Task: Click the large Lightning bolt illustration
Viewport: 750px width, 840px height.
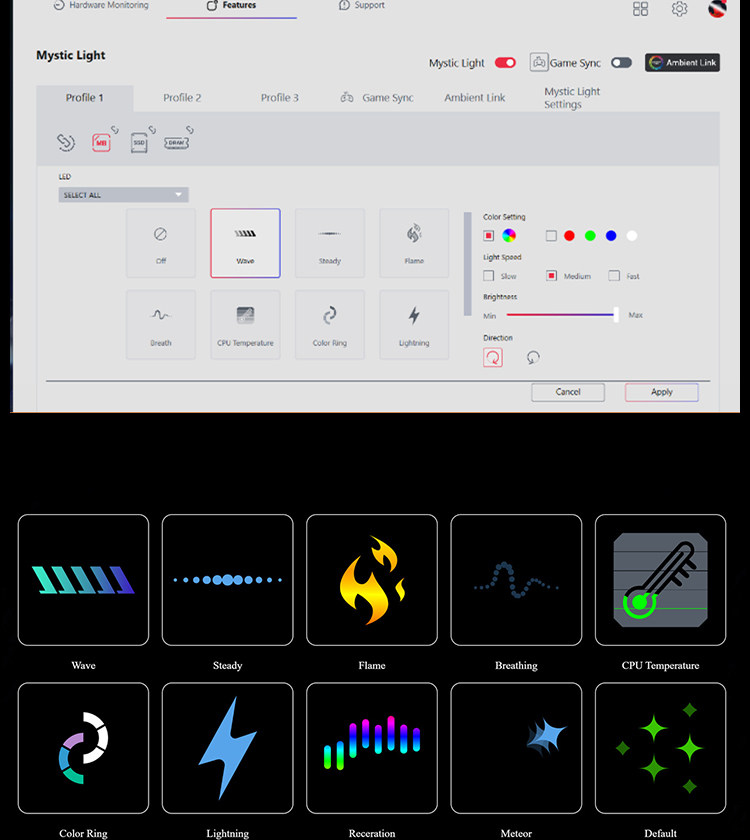Action: [228, 748]
